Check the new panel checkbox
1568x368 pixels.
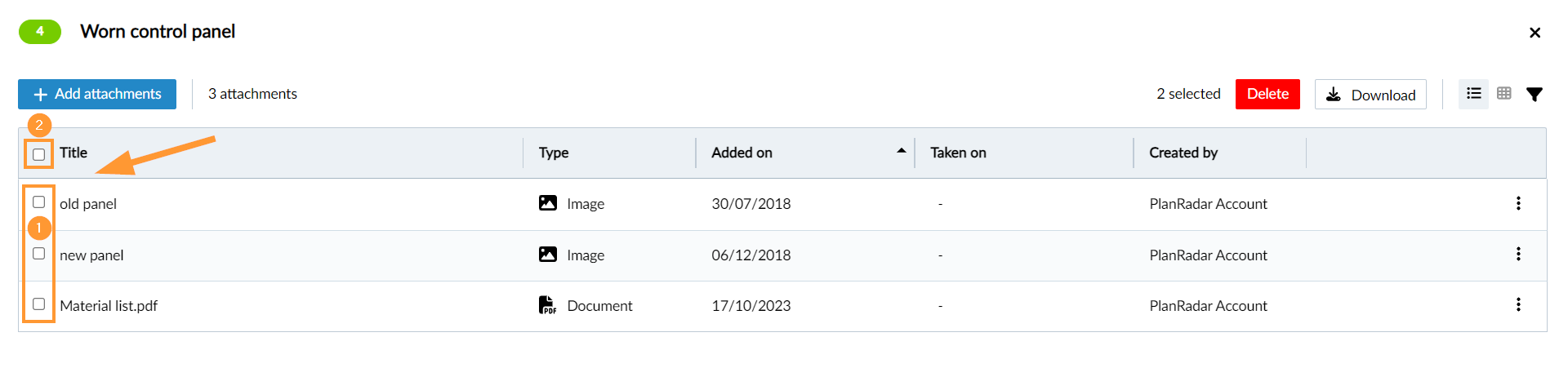[x=38, y=253]
